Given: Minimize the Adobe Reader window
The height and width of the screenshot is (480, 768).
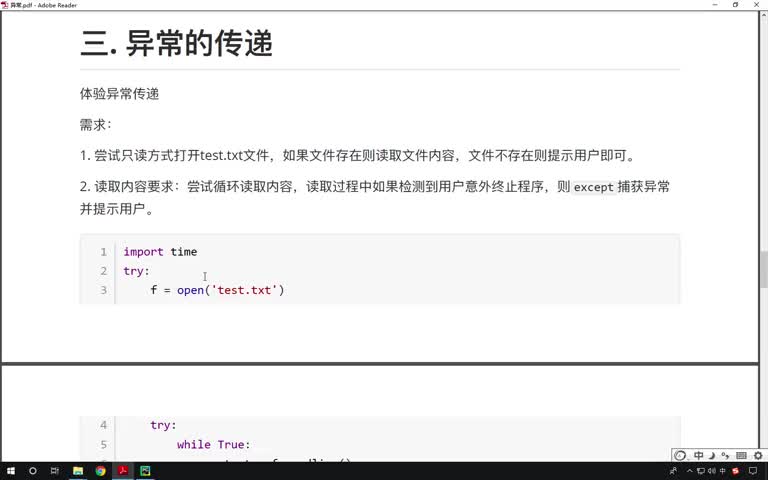Looking at the screenshot, I should 715,5.
